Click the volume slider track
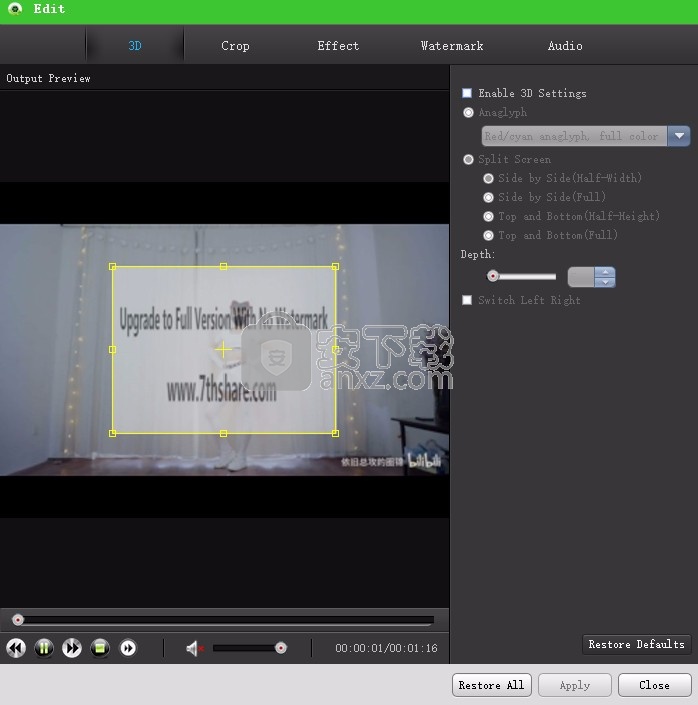This screenshot has width=698, height=705. (245, 648)
